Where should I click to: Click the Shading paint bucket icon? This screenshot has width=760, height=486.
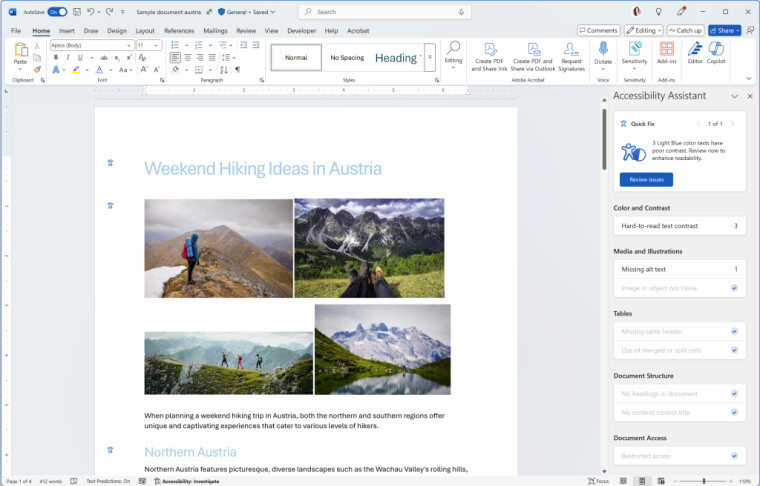click(x=175, y=70)
